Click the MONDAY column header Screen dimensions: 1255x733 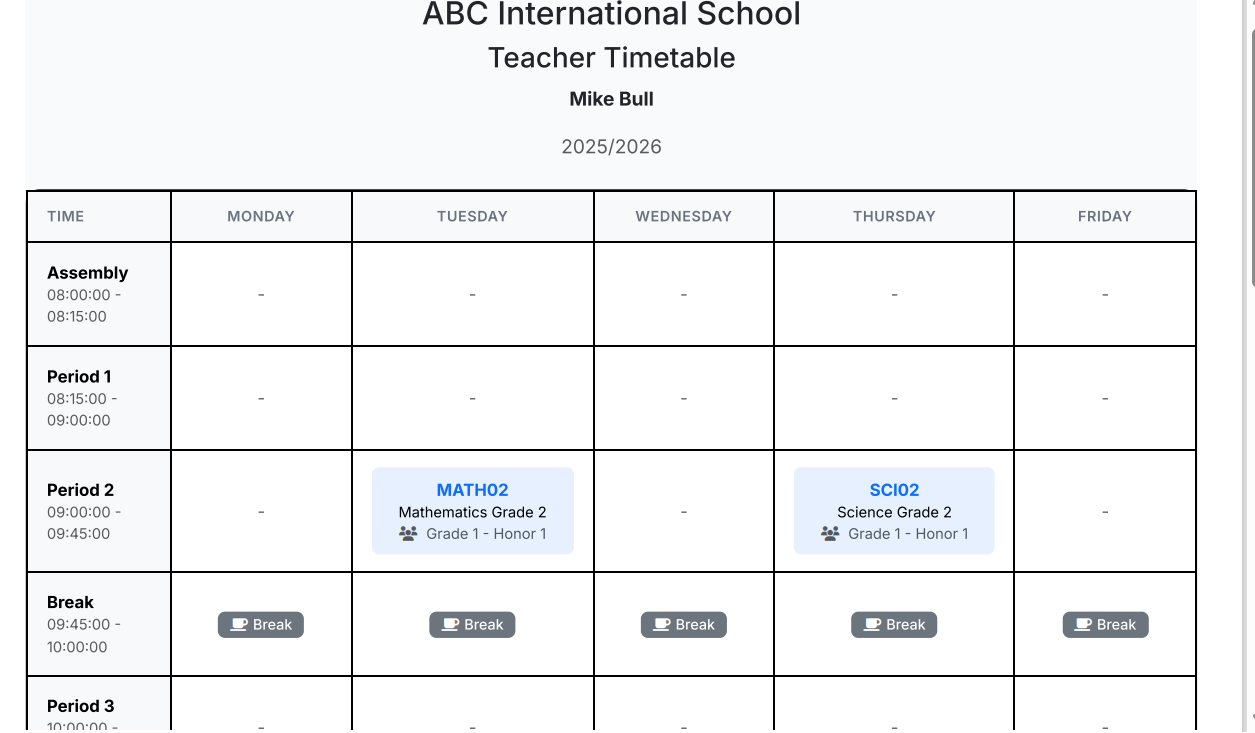[x=261, y=216]
